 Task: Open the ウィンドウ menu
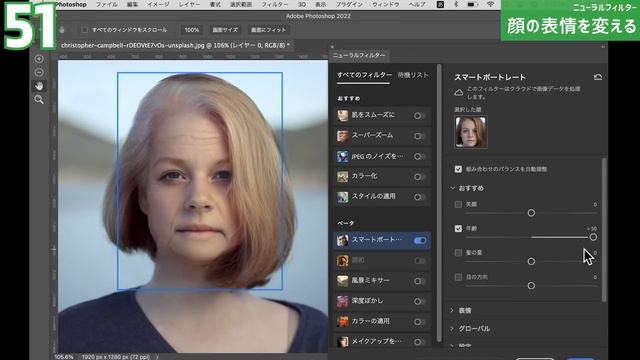pos(385,4)
